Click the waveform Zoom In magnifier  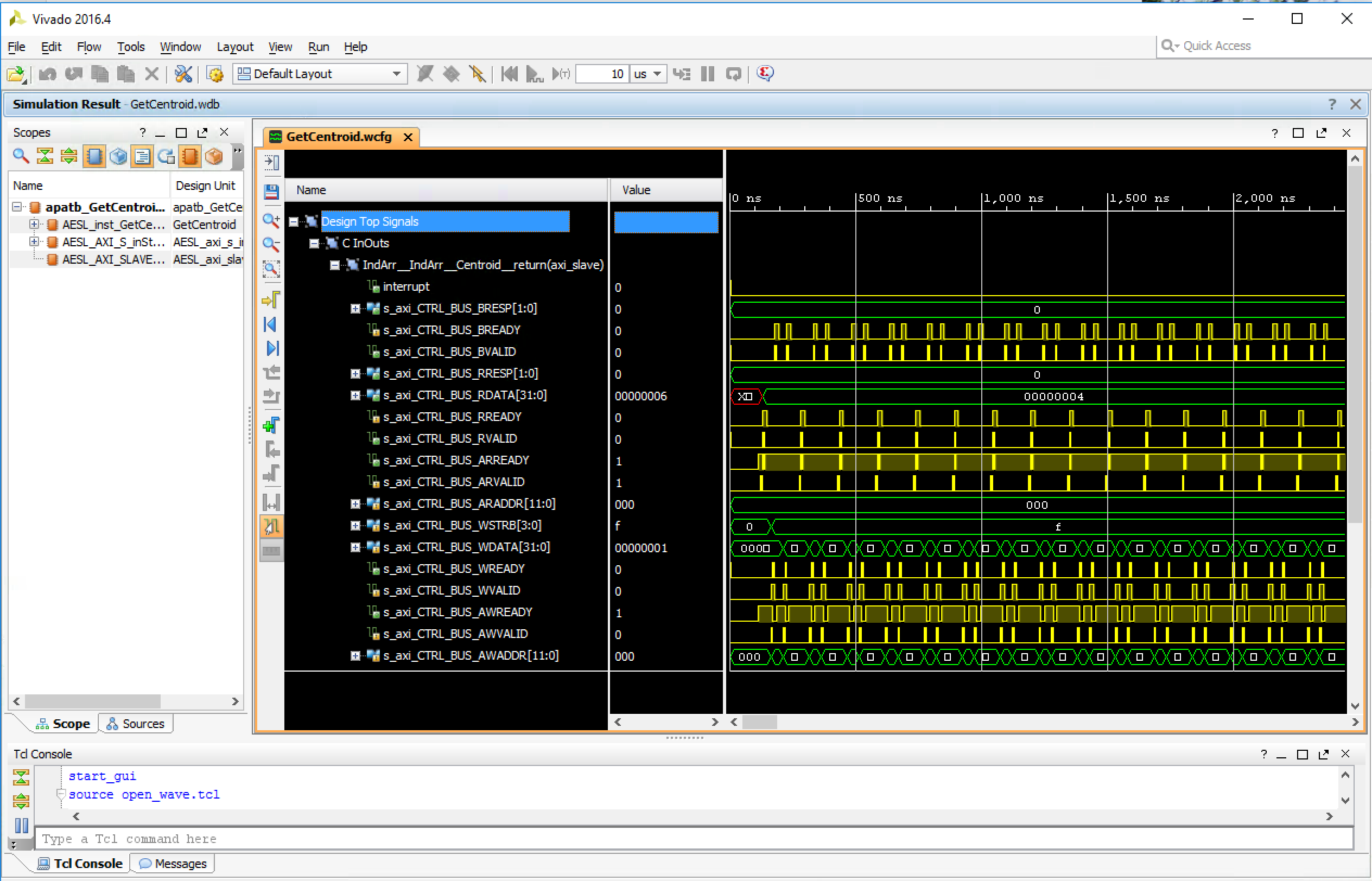point(271,221)
